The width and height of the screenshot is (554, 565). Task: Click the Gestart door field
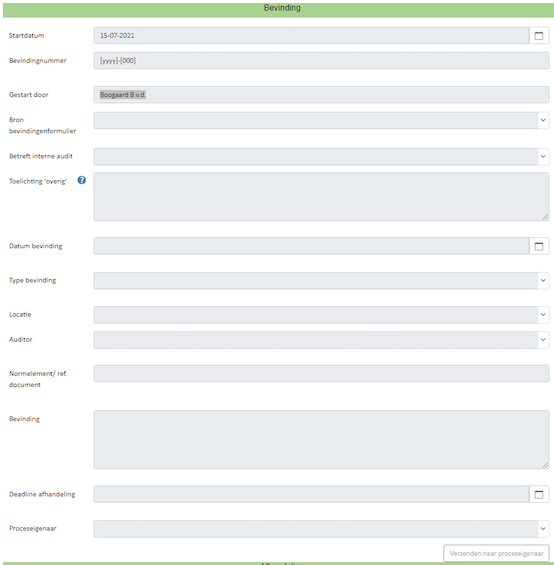[321, 95]
